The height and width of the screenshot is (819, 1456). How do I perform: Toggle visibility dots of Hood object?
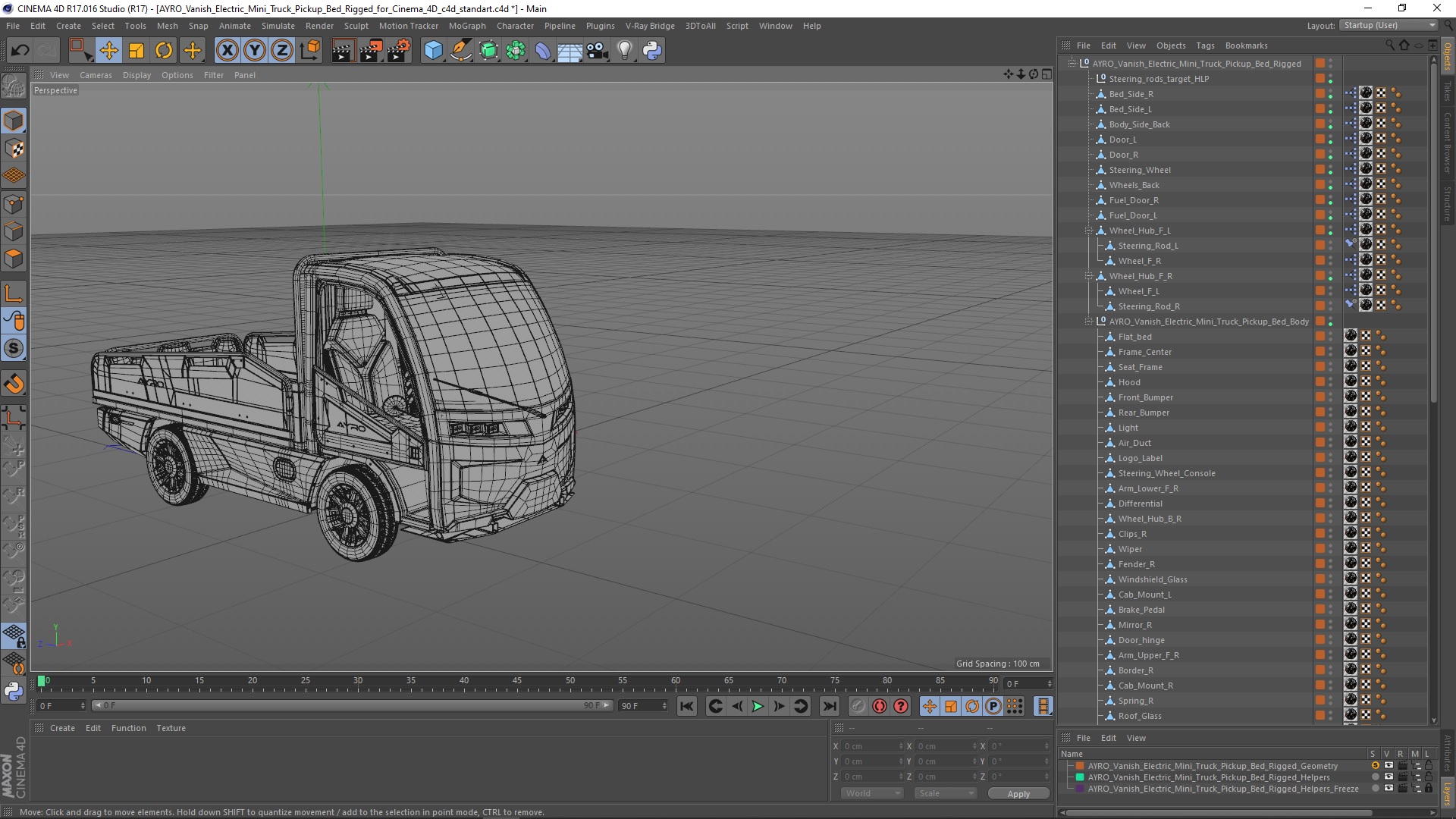click(x=1330, y=382)
